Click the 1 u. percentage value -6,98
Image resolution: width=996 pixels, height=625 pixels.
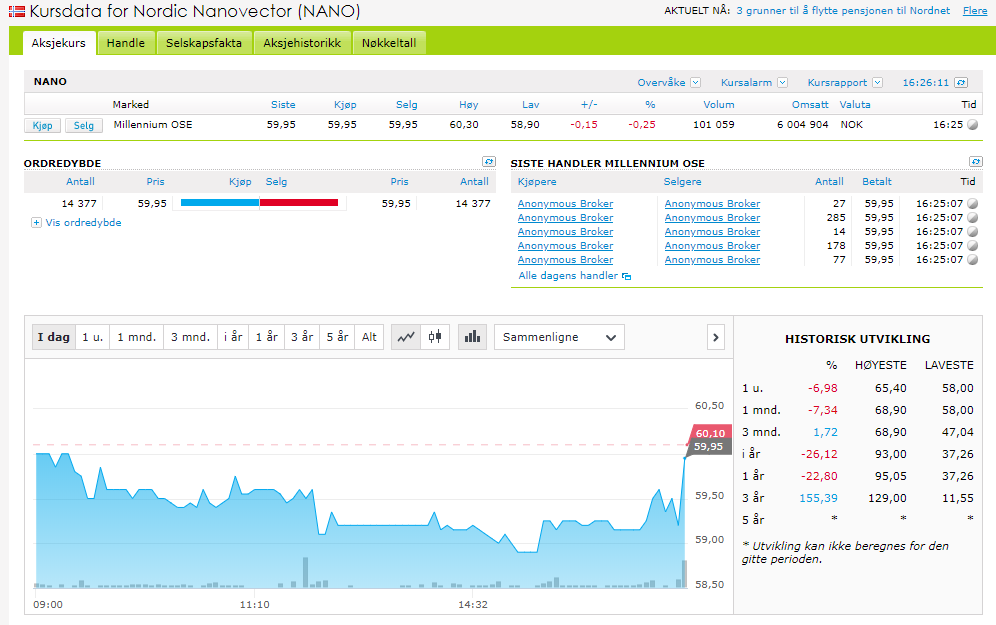click(x=823, y=389)
